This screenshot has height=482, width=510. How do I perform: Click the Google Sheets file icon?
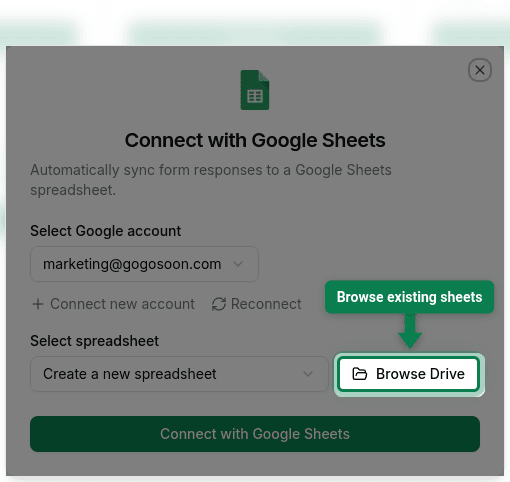(255, 90)
